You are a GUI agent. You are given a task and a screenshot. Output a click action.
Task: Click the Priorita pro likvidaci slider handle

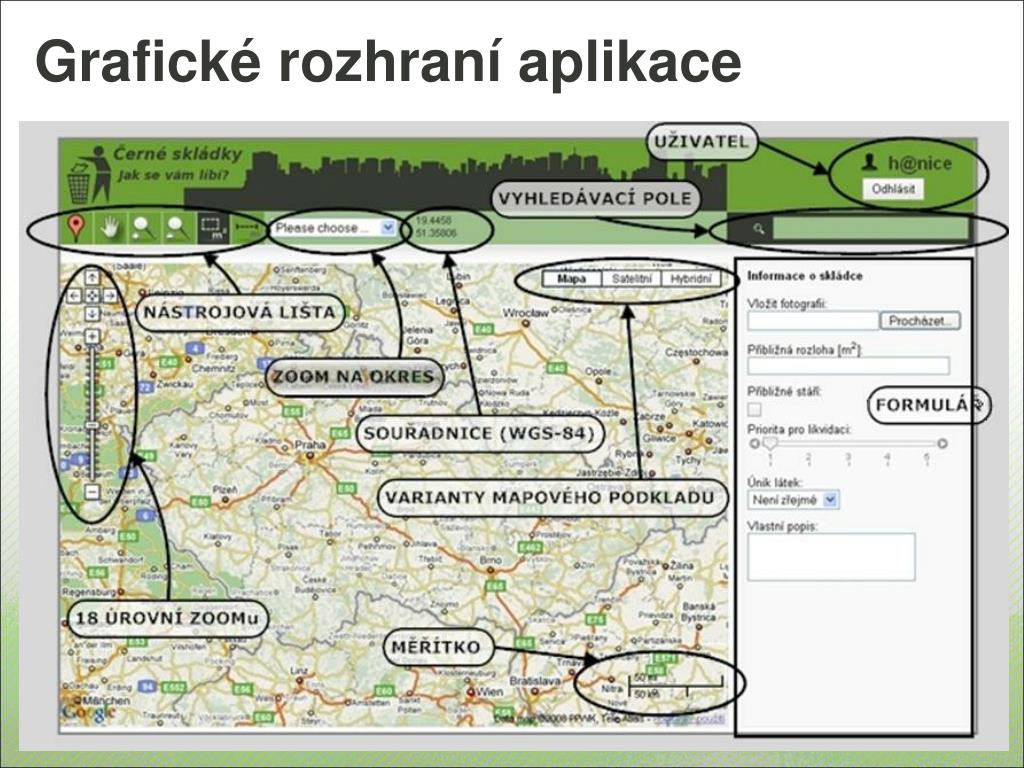point(771,443)
